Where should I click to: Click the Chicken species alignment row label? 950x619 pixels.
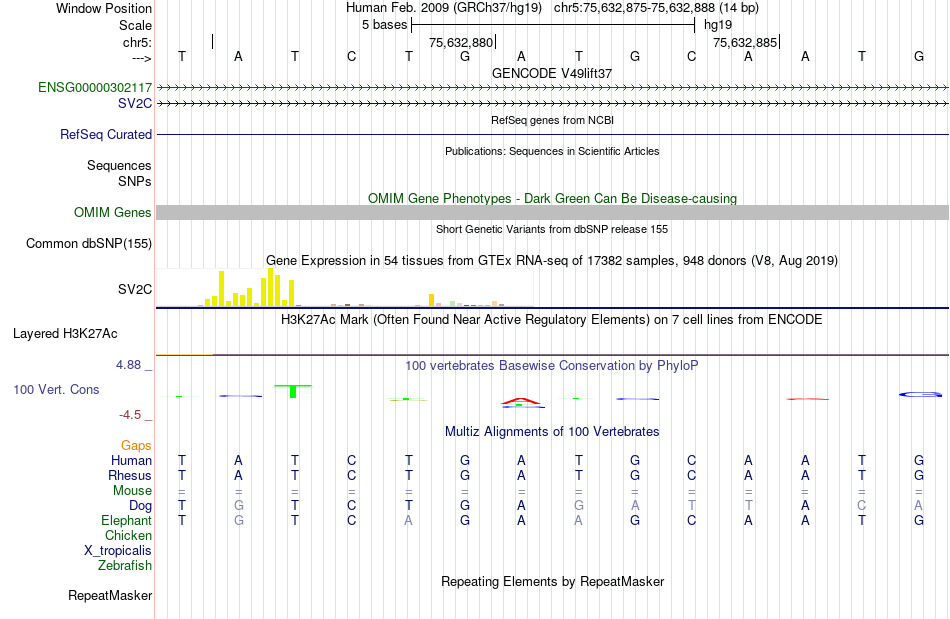pyautogui.click(x=128, y=535)
